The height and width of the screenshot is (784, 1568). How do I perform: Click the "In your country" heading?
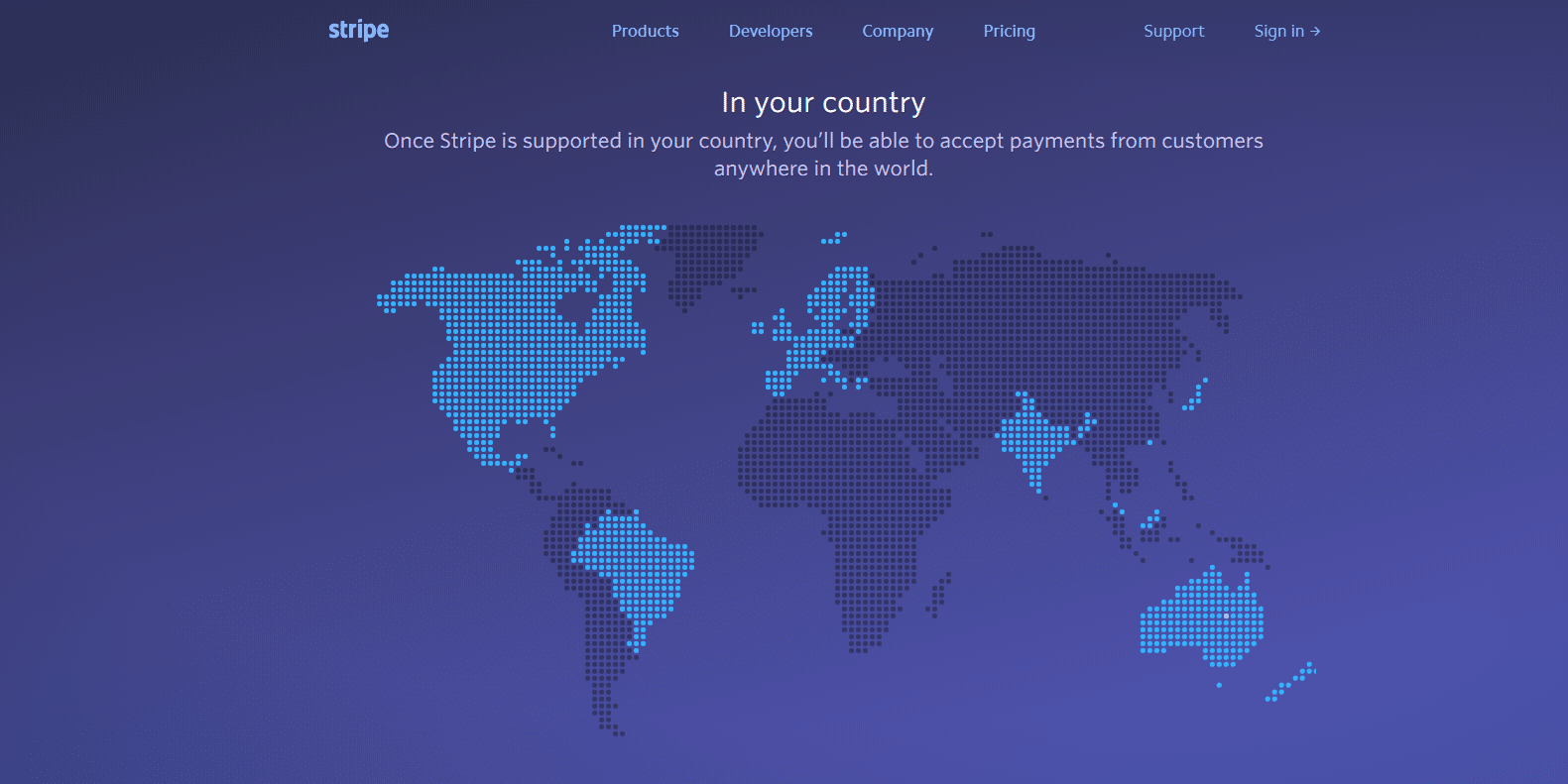pyautogui.click(x=823, y=102)
